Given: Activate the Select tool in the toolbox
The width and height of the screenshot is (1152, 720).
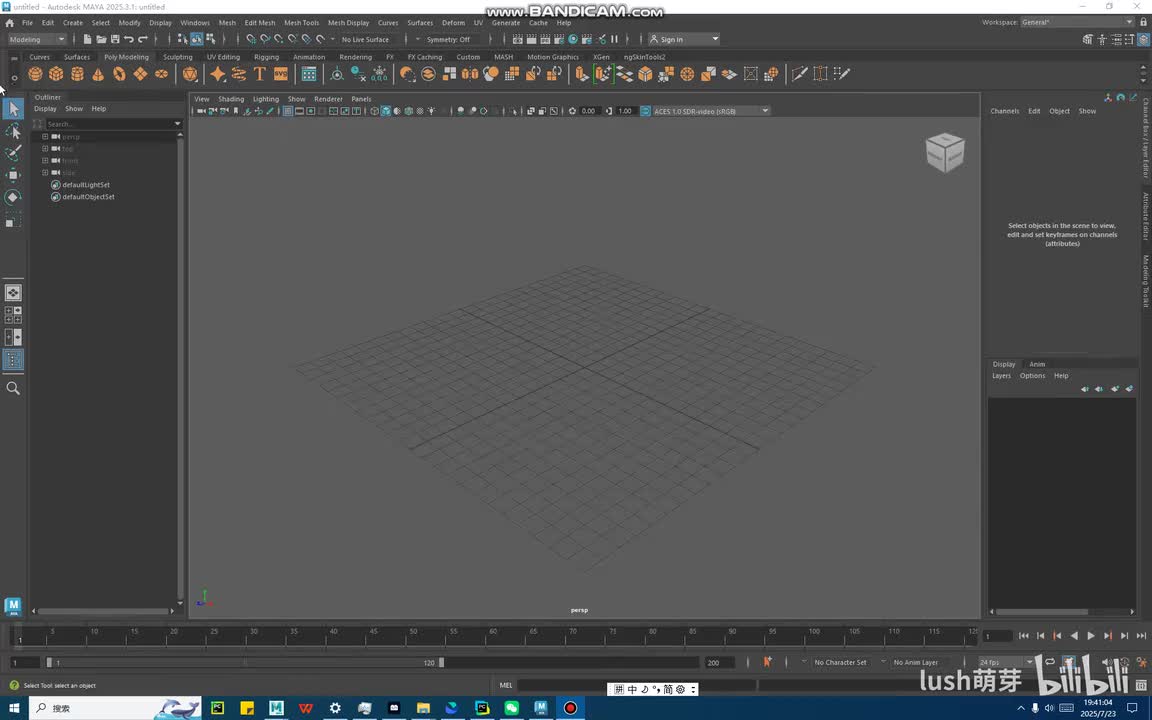Looking at the screenshot, I should [13, 109].
